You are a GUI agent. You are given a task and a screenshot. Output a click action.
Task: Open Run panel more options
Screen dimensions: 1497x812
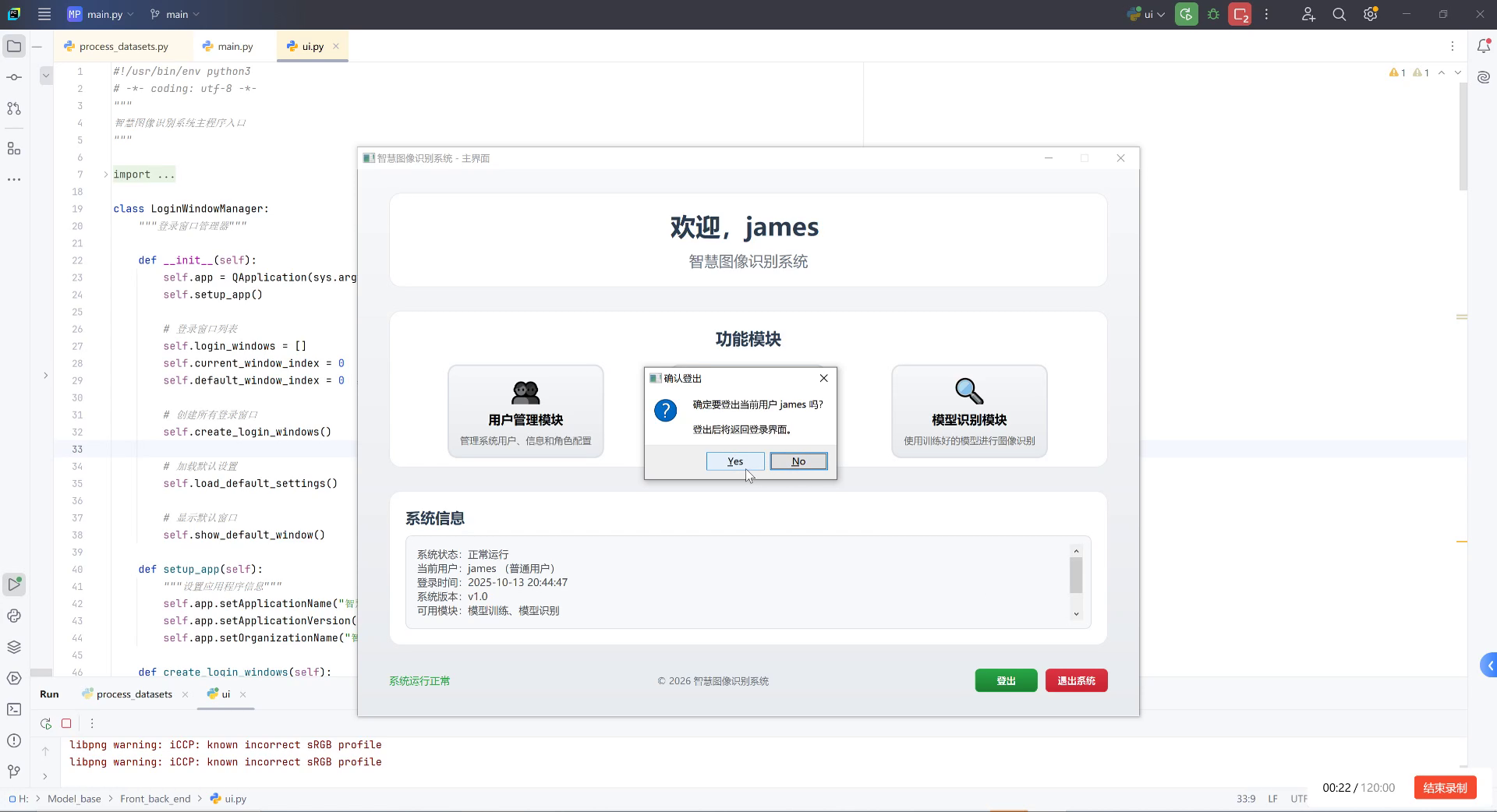coord(91,723)
